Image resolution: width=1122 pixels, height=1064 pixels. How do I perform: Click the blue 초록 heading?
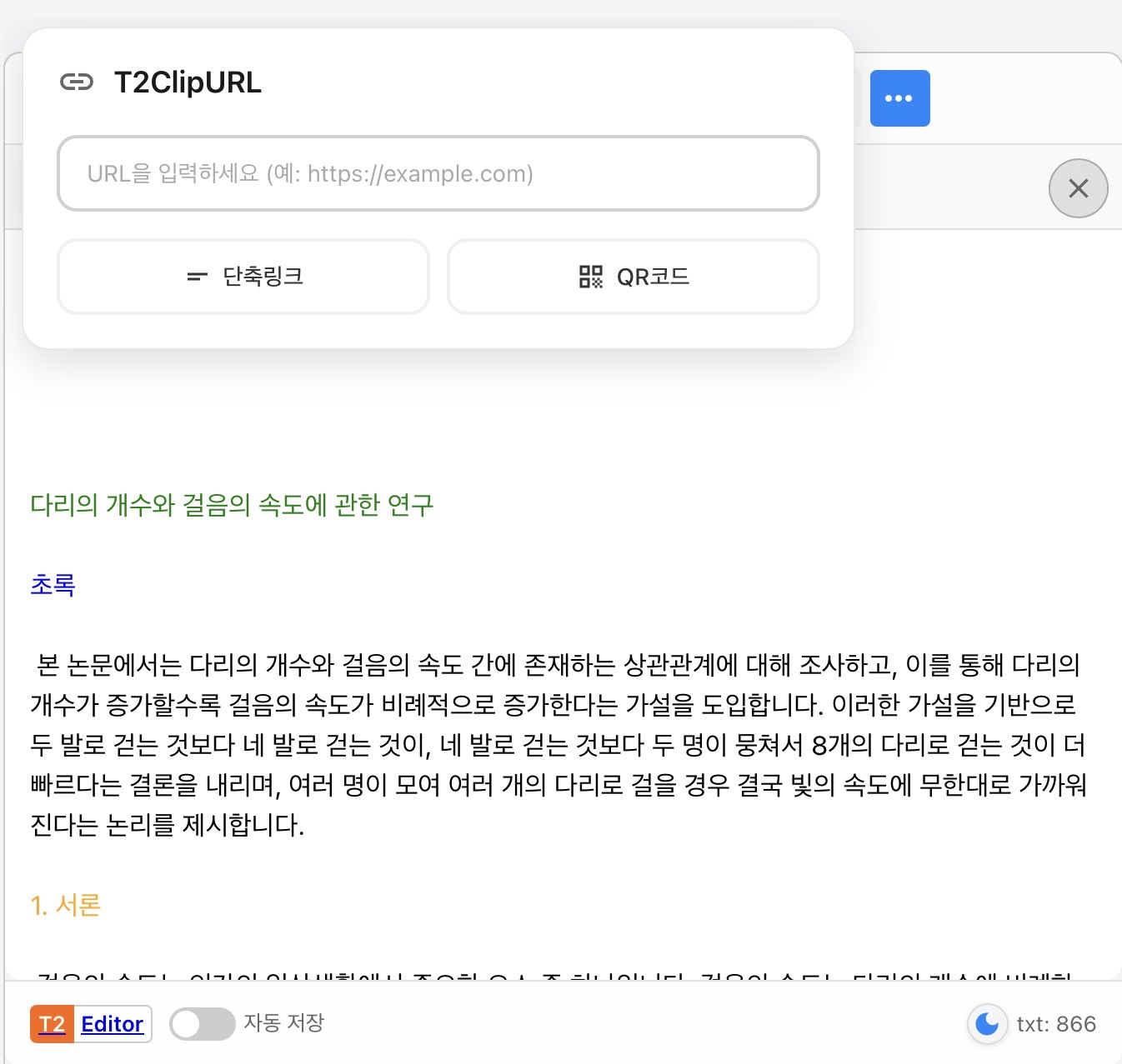point(53,585)
